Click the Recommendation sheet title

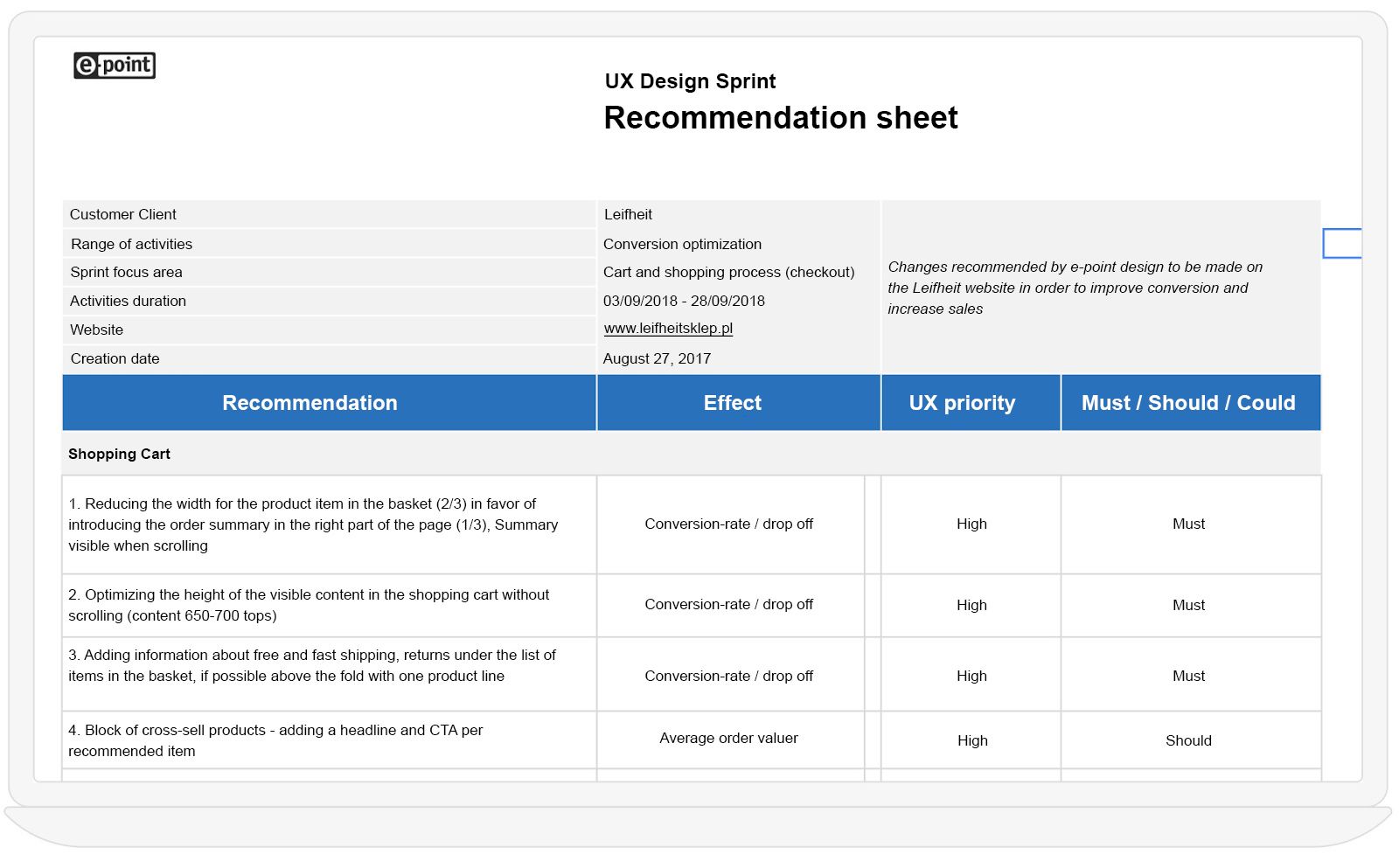pyautogui.click(x=780, y=118)
